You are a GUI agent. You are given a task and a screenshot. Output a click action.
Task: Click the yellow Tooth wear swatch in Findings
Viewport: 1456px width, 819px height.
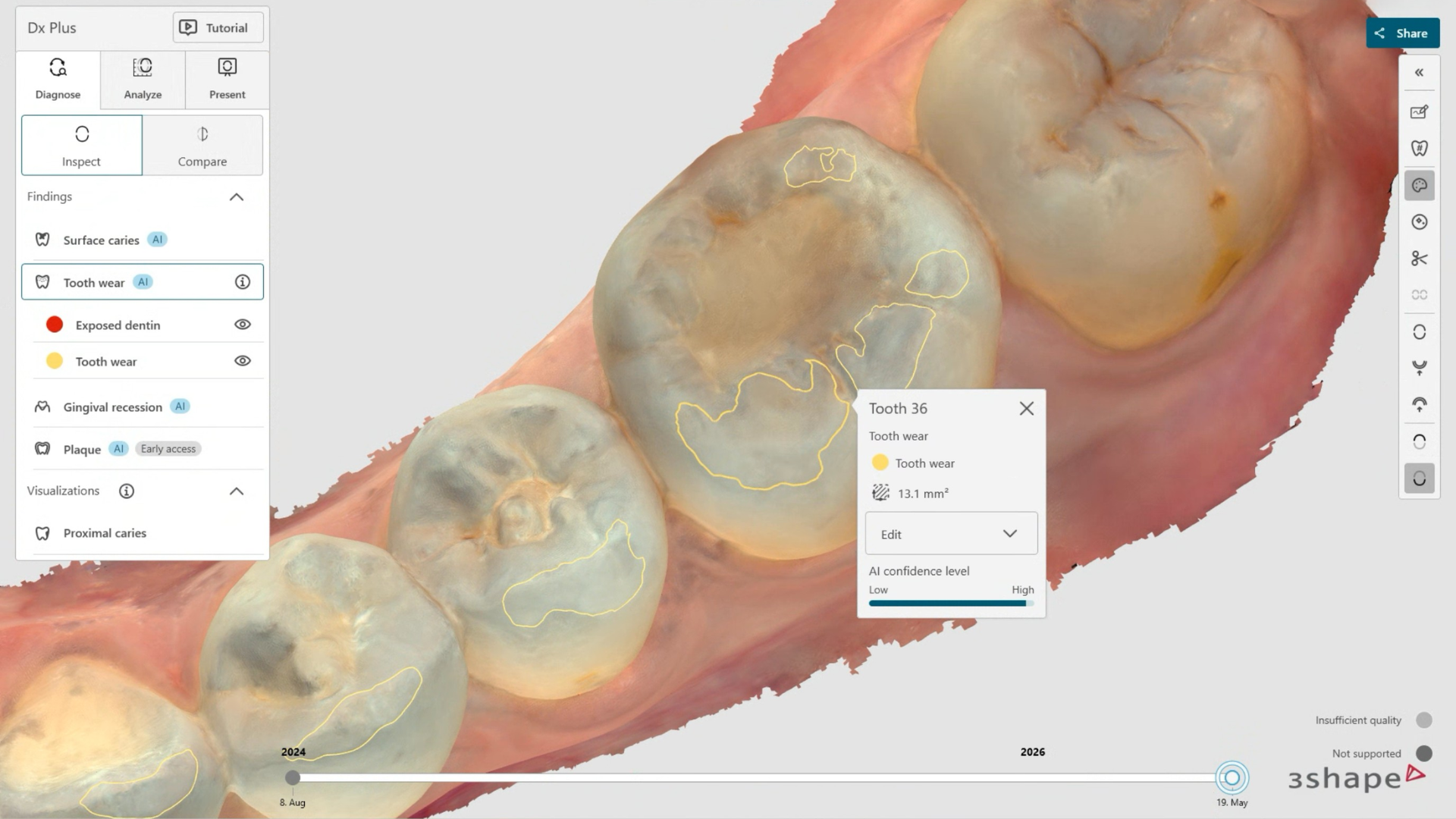click(55, 361)
